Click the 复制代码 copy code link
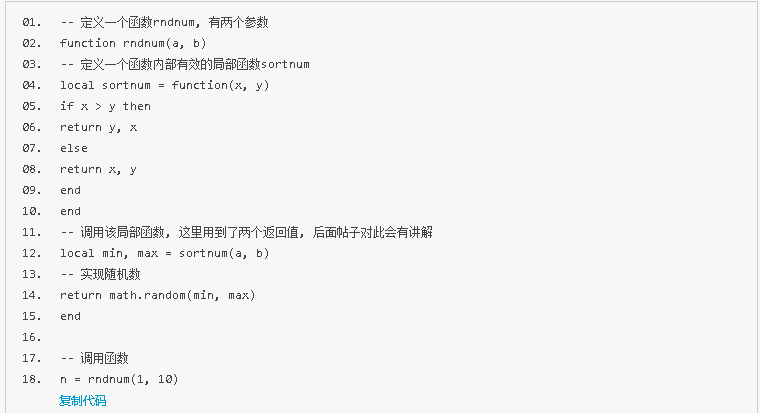Image resolution: width=760 pixels, height=413 pixels. pos(82,400)
